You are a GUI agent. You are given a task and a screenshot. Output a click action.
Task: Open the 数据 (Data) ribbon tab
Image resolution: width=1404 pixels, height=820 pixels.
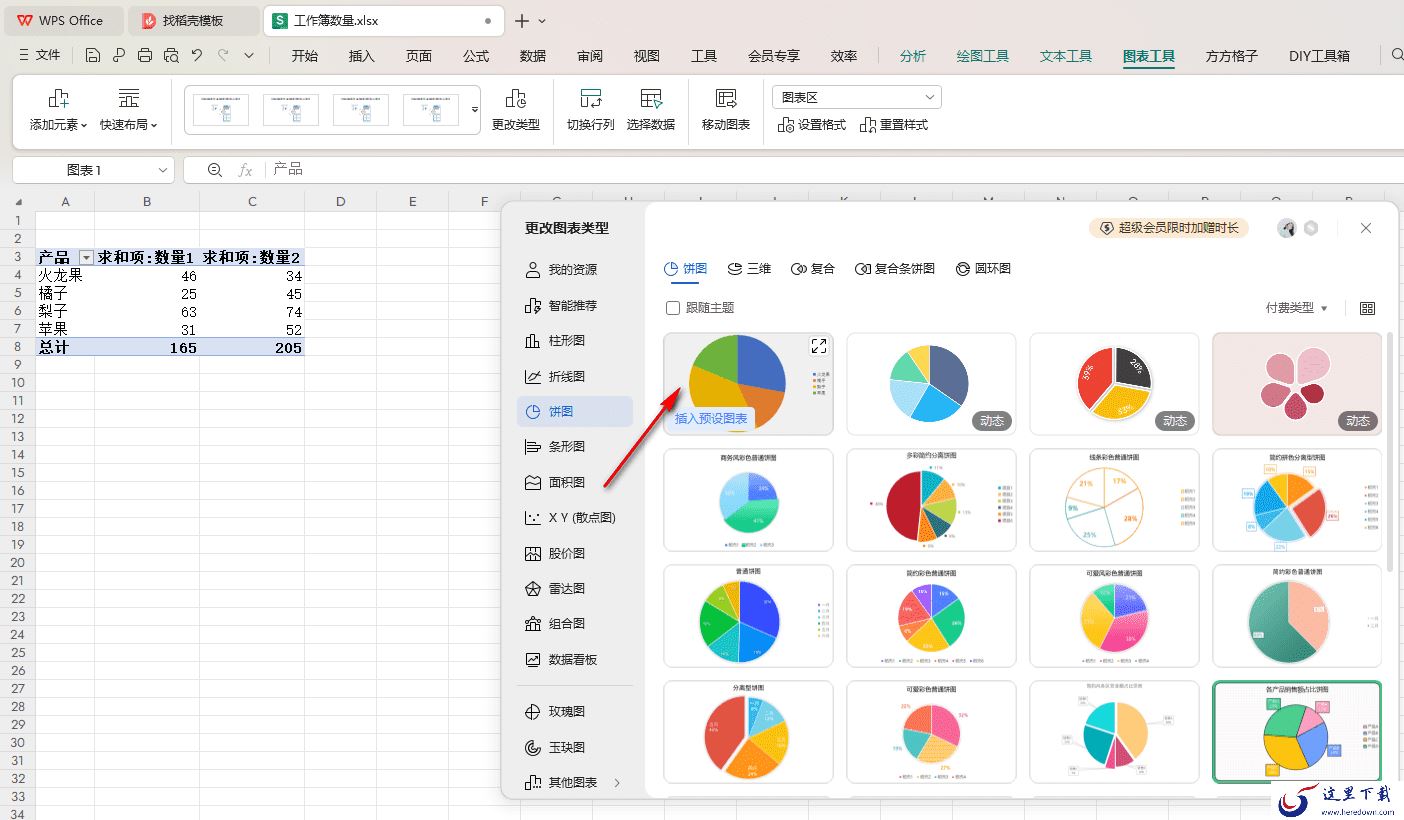(x=533, y=56)
